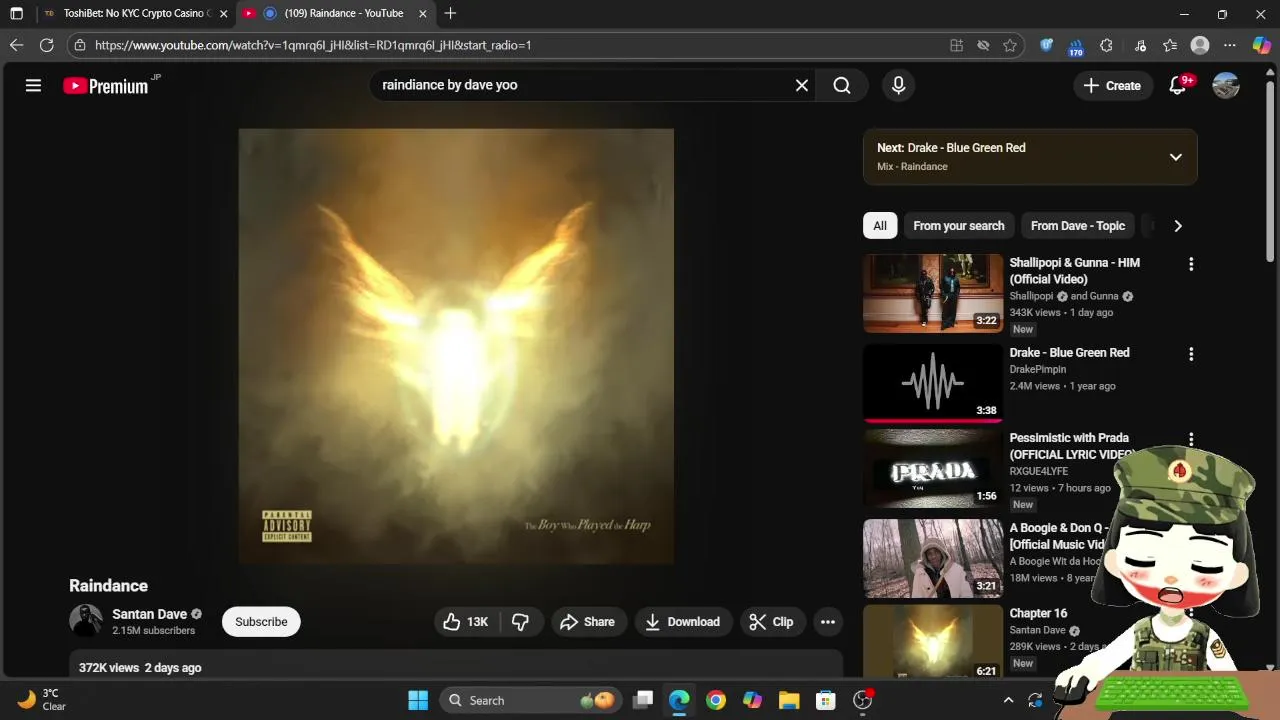The image size is (1280, 720).
Task: Add this page to favorites star
Action: [x=1010, y=45]
